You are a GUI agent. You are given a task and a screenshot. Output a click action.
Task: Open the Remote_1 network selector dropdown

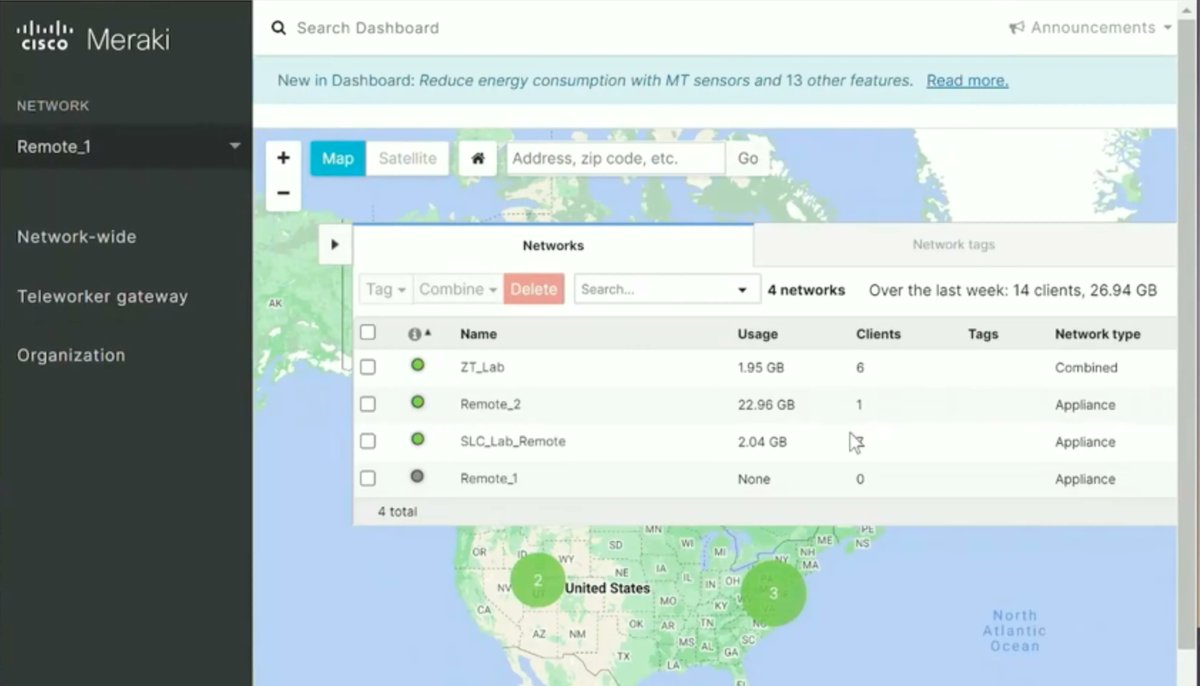[x=126, y=146]
